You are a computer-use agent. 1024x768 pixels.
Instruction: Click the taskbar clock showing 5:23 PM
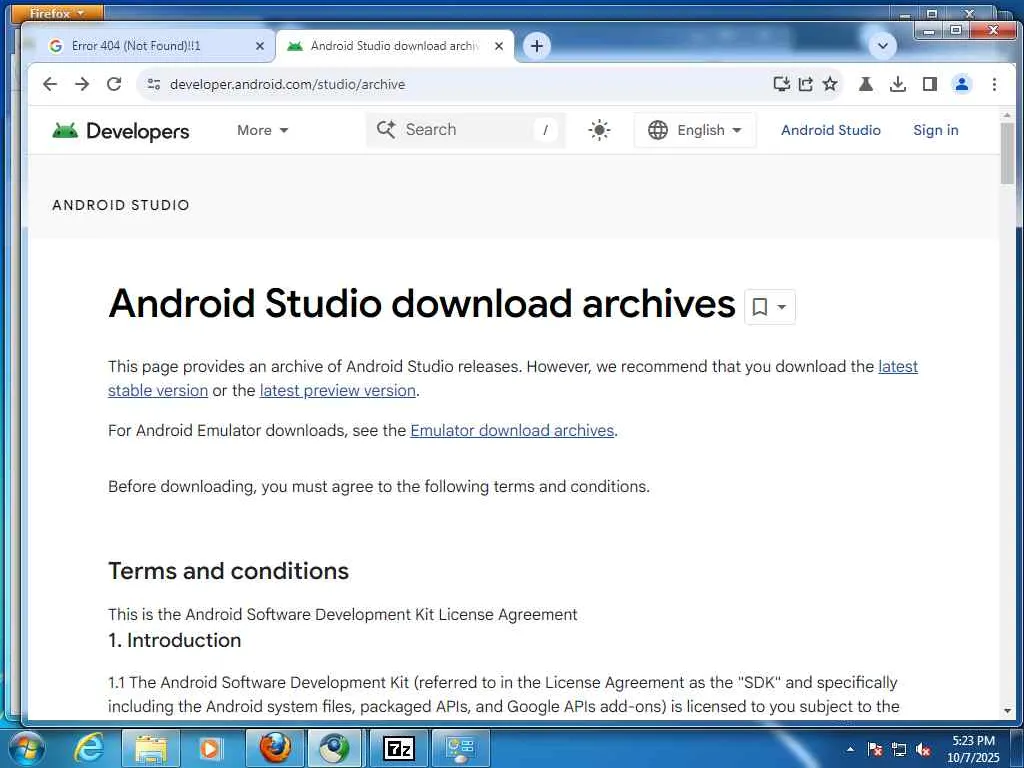tap(973, 749)
